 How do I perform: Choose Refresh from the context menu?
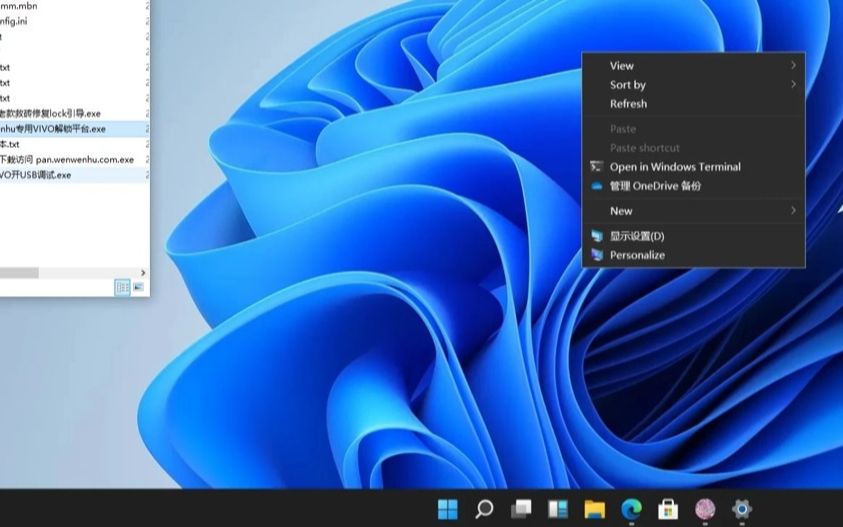pos(694,104)
